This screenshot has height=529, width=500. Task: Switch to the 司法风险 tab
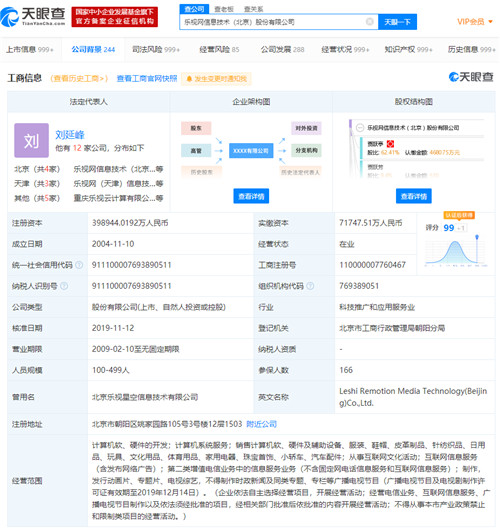[156, 50]
